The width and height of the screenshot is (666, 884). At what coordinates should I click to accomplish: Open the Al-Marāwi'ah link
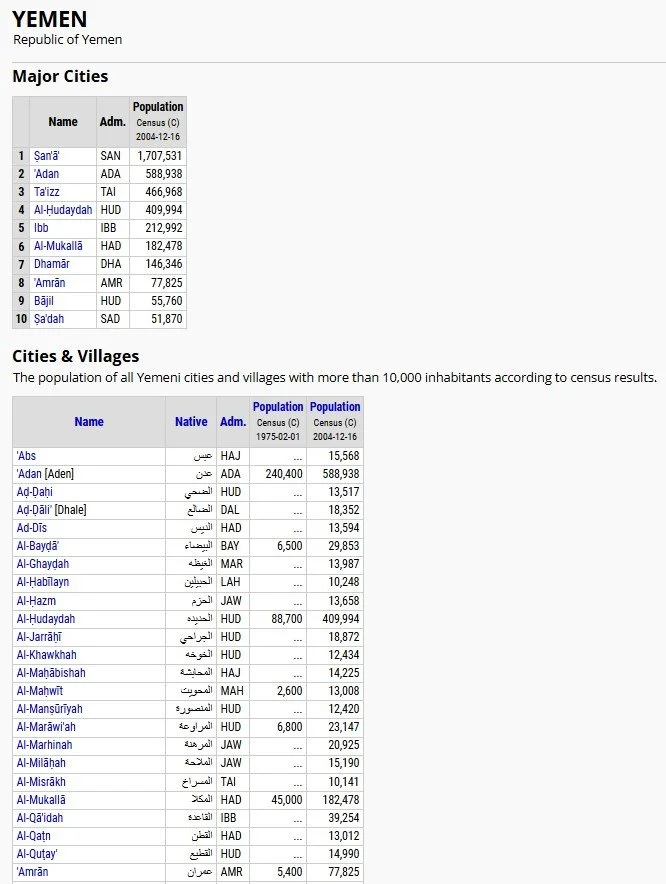pyautogui.click(x=46, y=727)
